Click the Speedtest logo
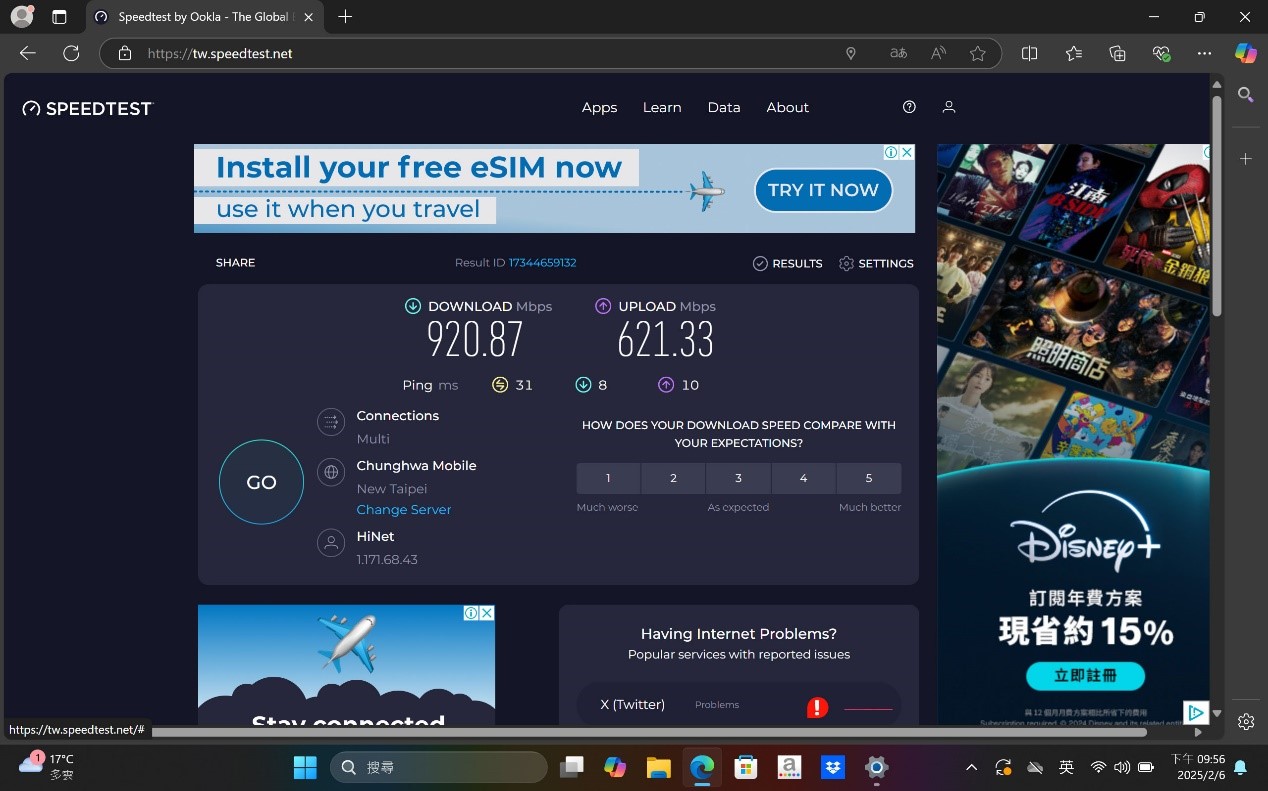The height and width of the screenshot is (791, 1268). tap(88, 108)
